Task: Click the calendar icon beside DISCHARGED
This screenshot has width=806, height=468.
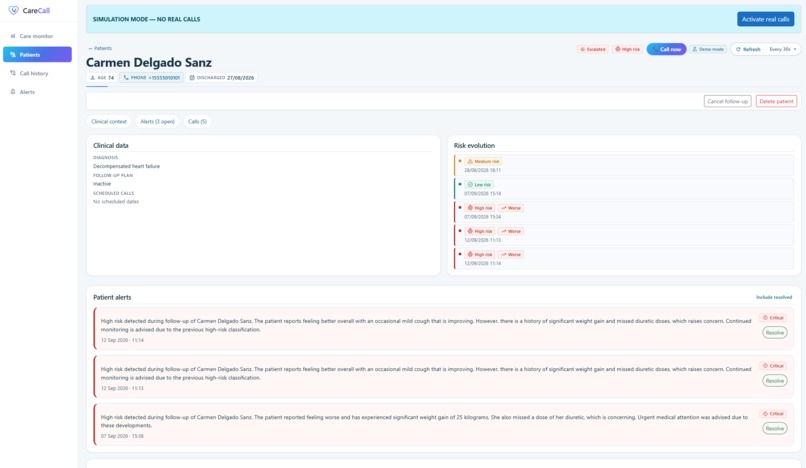Action: click(x=192, y=78)
